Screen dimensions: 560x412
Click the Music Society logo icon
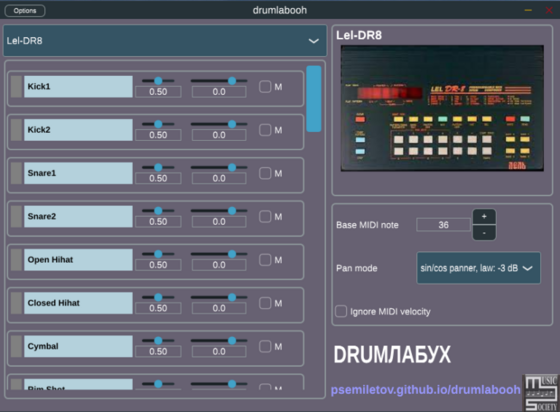[x=541, y=393]
